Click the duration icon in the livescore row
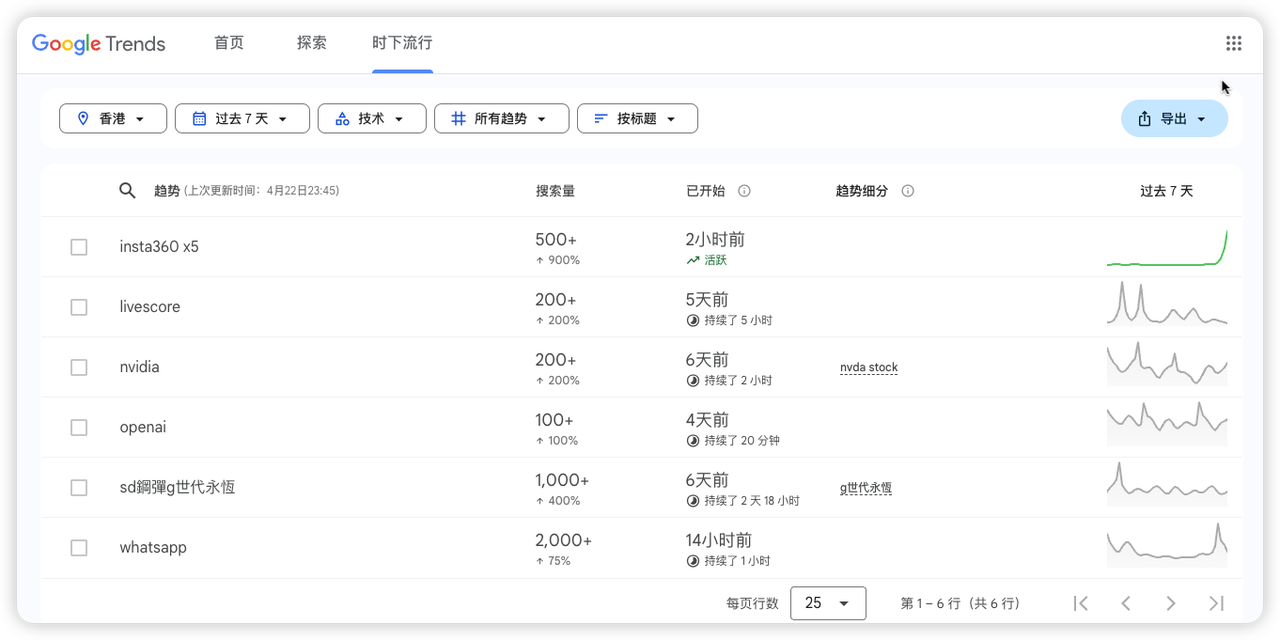 coord(692,321)
